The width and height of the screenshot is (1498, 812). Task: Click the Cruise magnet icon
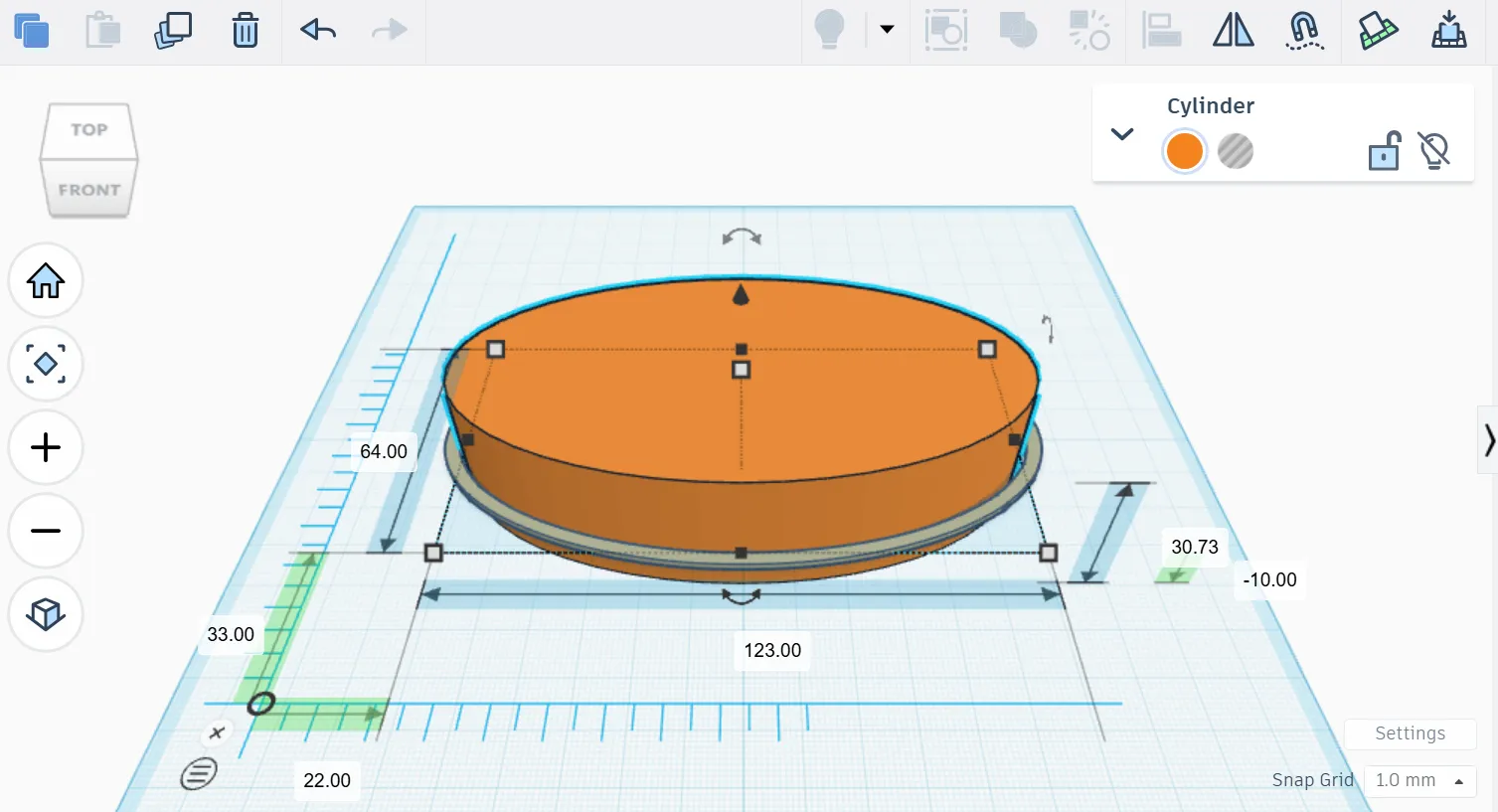tap(1304, 30)
